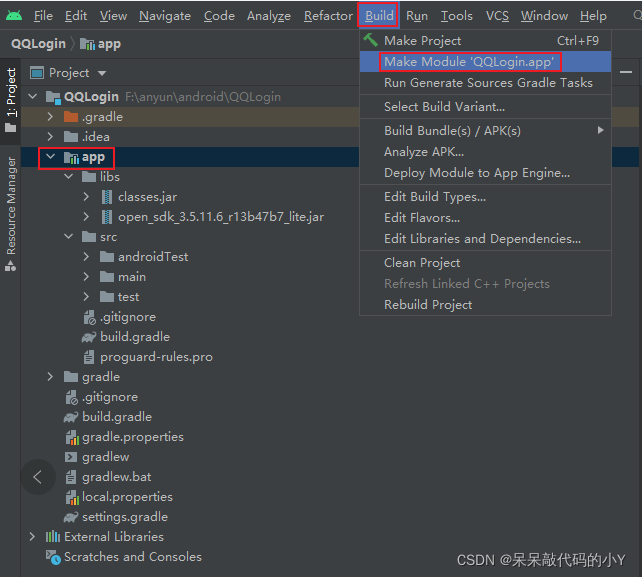This screenshot has height=577, width=642.
Task: Collapse the QQLogin root node
Action: point(33,97)
